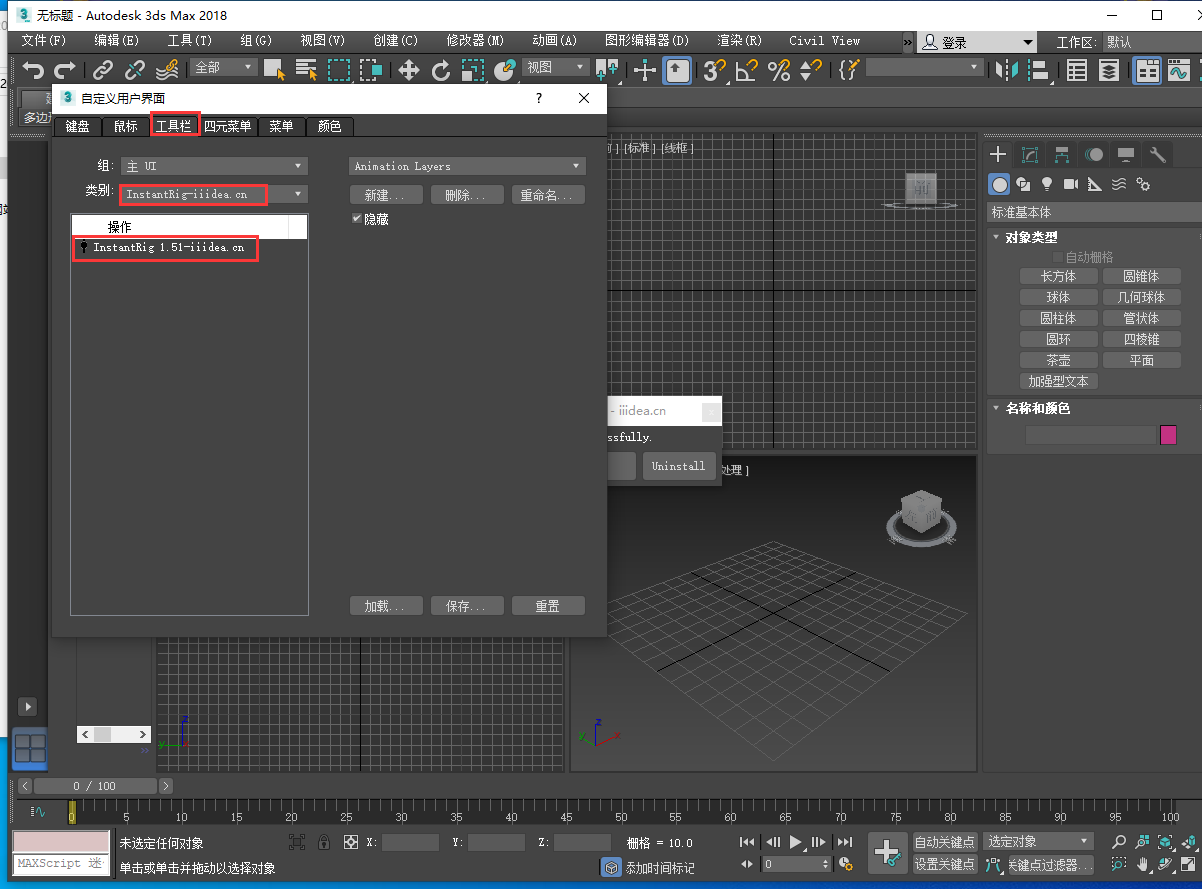Click the Undo arrow in main toolbar

[x=35, y=70]
